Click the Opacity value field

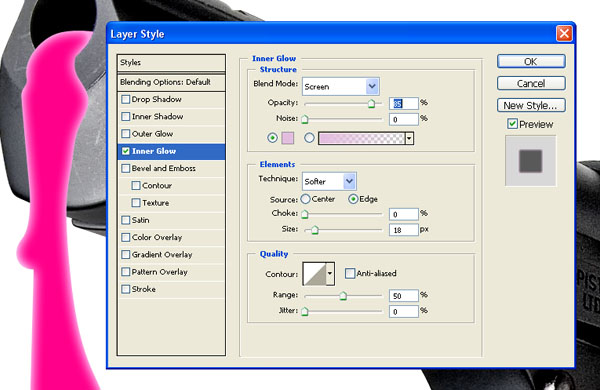[x=404, y=103]
